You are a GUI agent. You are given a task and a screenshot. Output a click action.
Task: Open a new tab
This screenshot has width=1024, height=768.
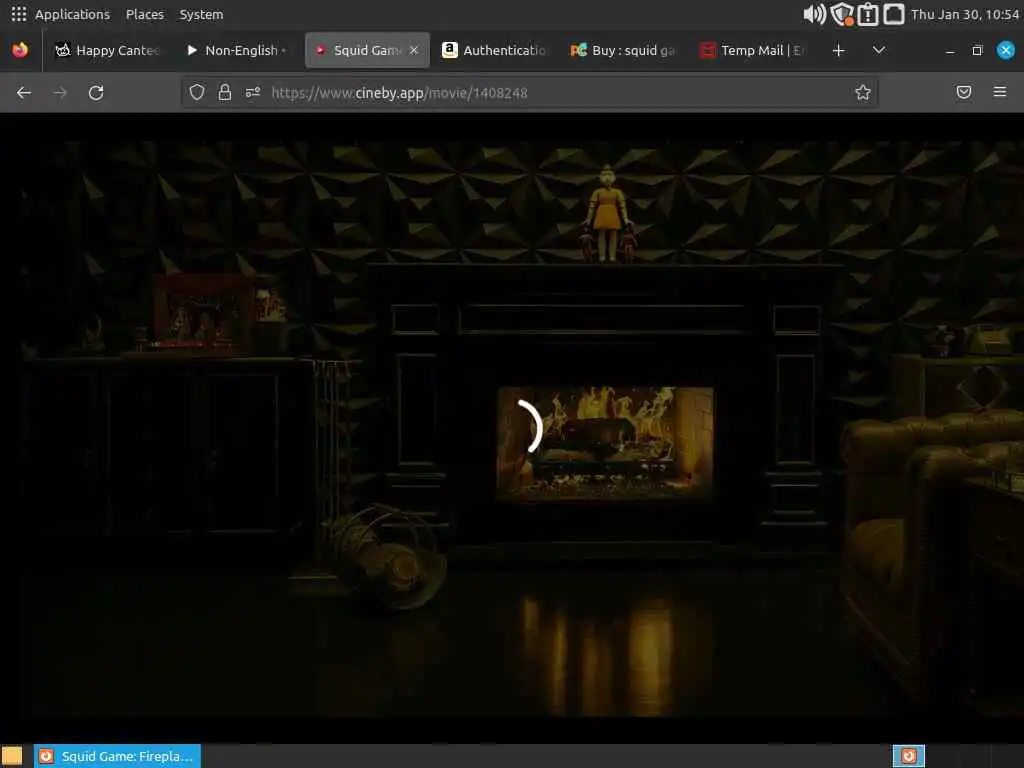click(839, 50)
